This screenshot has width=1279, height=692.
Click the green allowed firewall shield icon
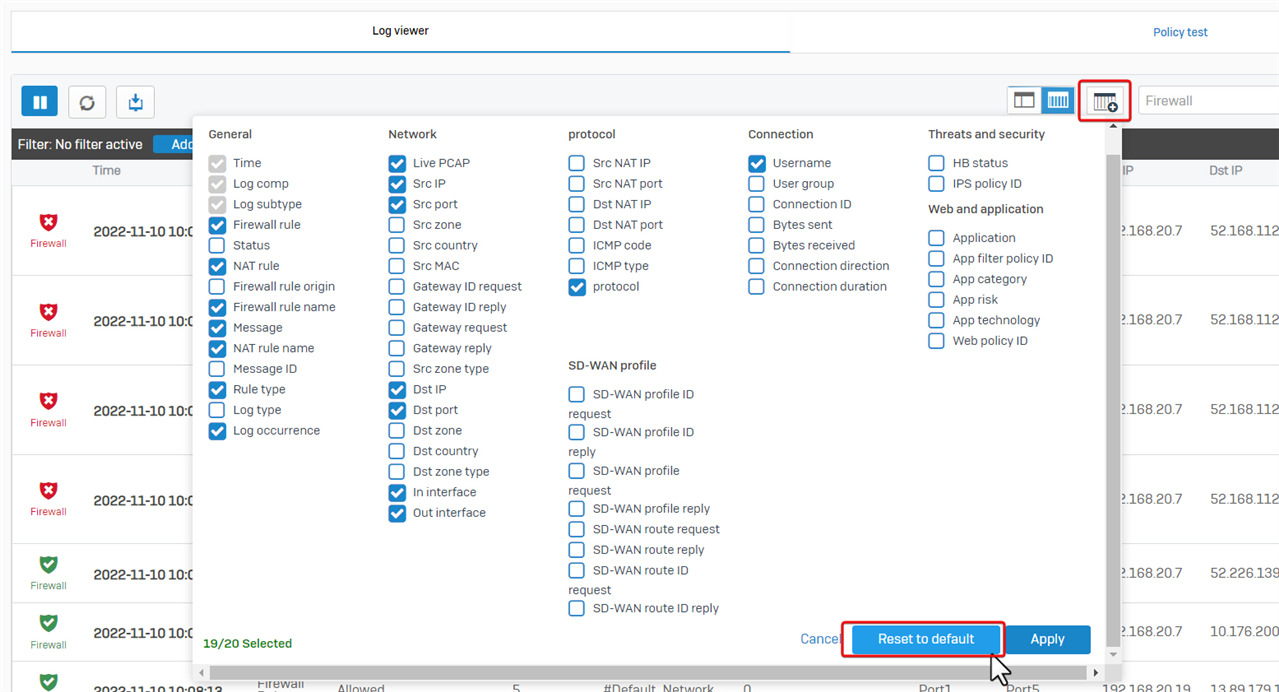[48, 565]
